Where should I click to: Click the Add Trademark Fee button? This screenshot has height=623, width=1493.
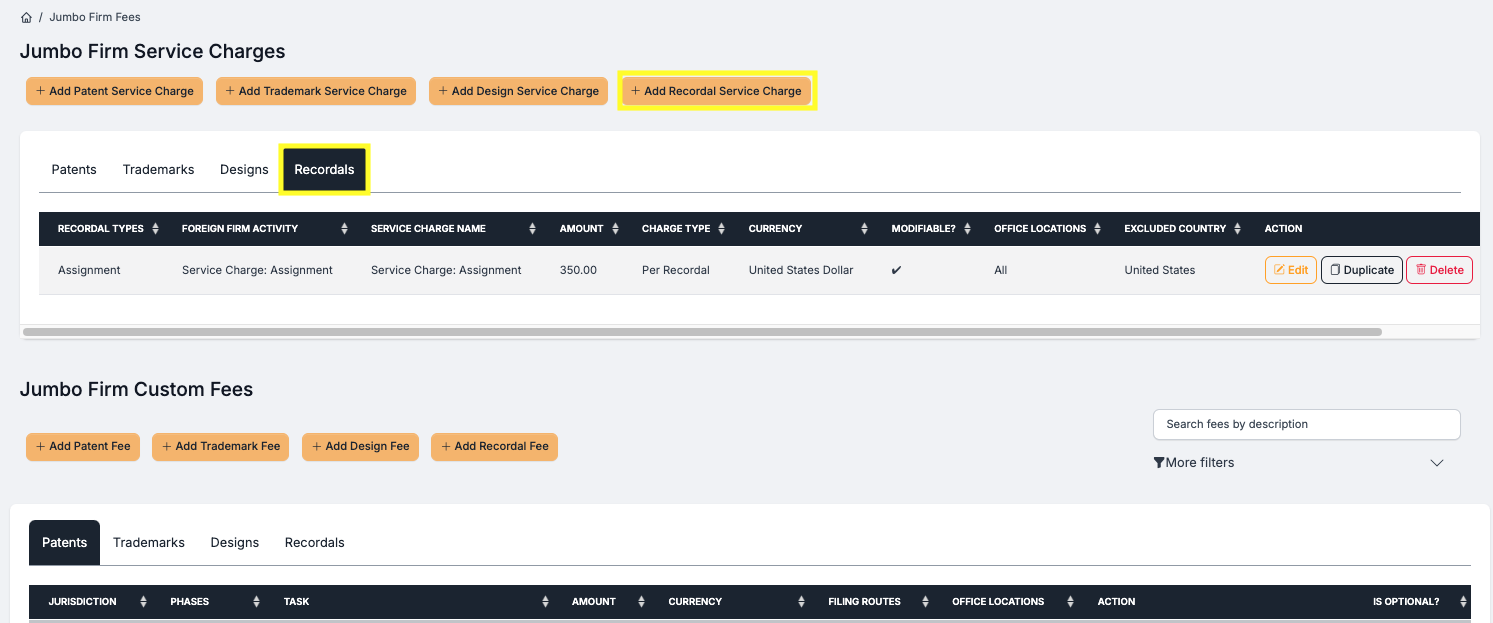coord(220,447)
